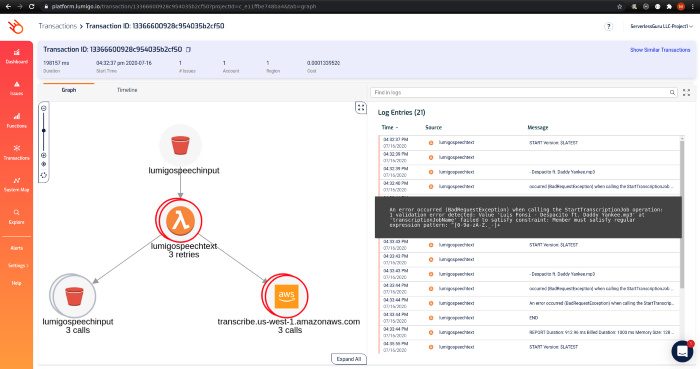
Task: Click the Expand All button
Action: 349,359
